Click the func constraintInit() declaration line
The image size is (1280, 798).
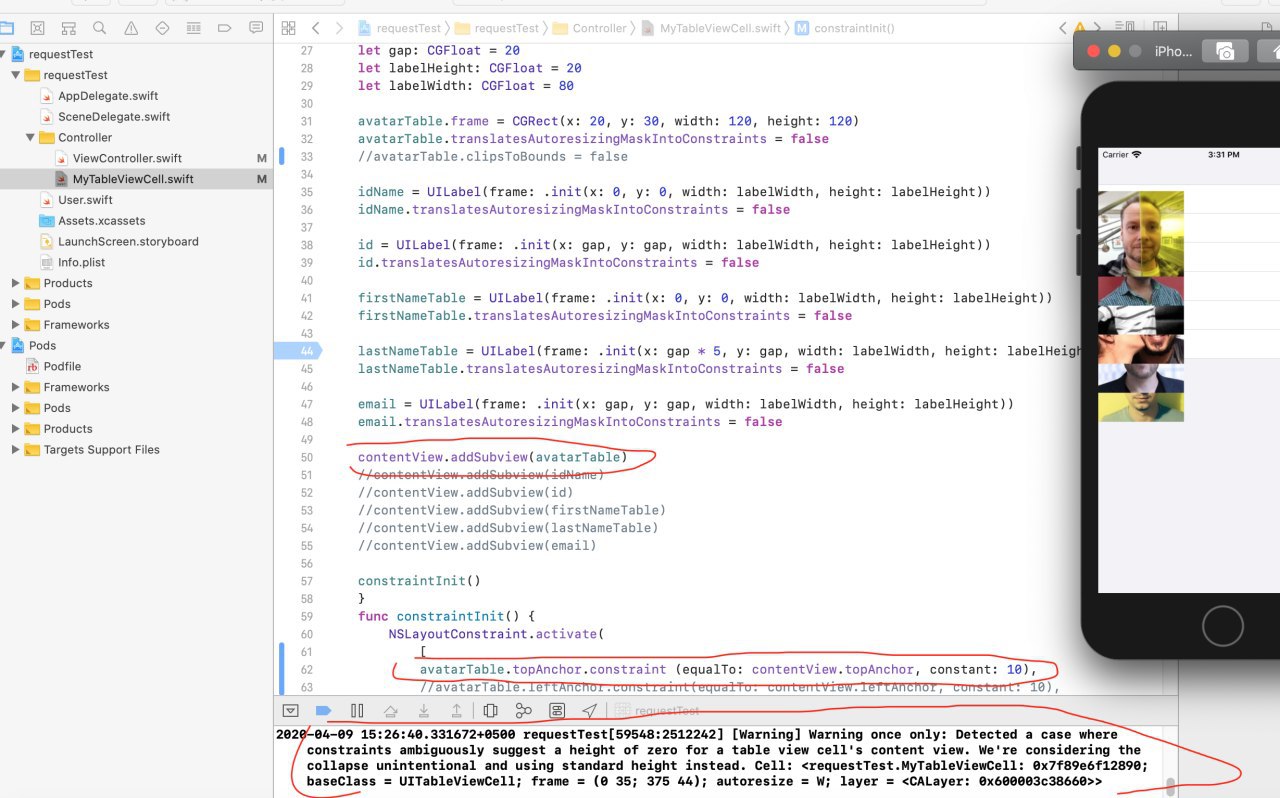447,616
